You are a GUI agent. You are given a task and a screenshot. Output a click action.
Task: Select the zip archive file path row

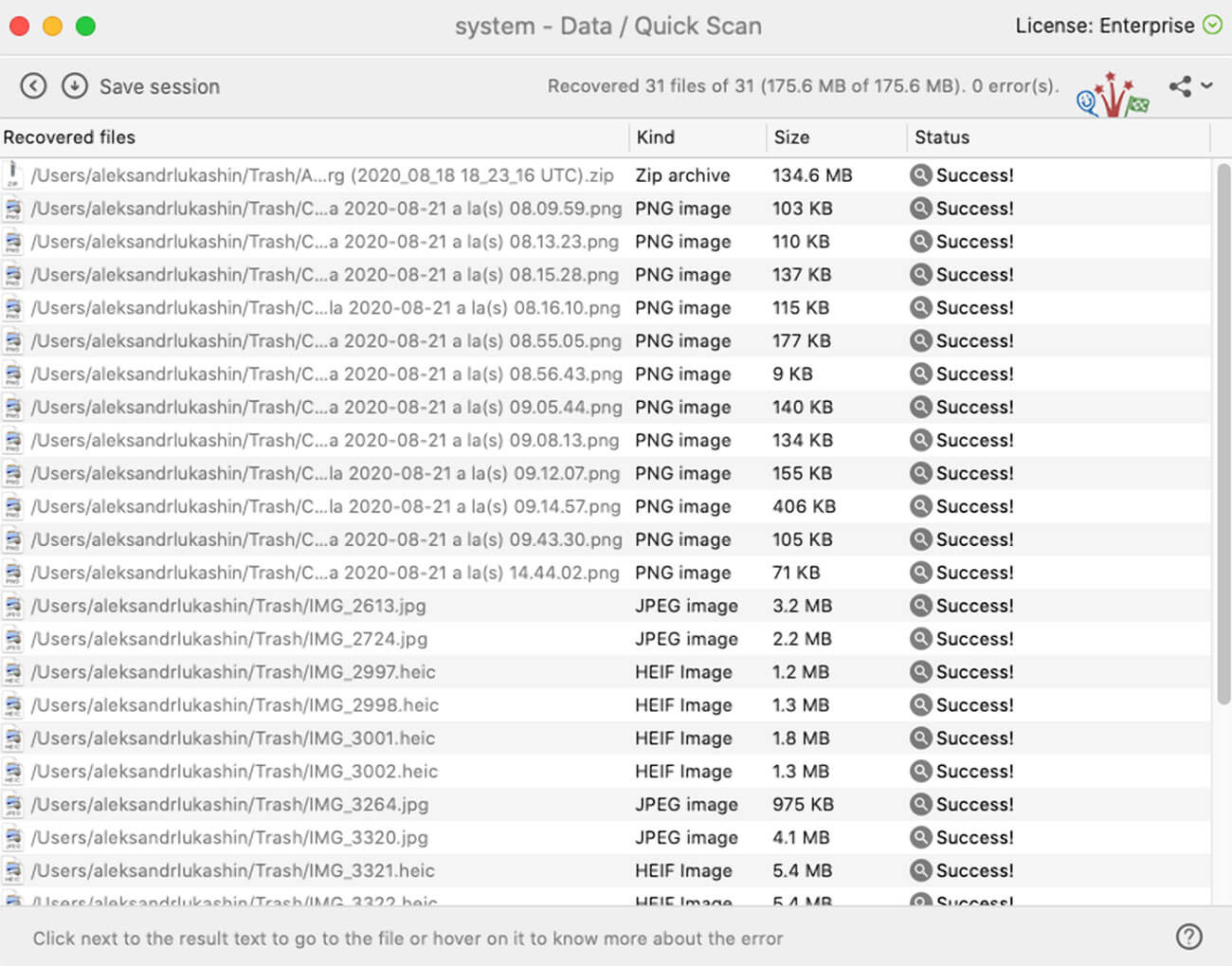[322, 175]
